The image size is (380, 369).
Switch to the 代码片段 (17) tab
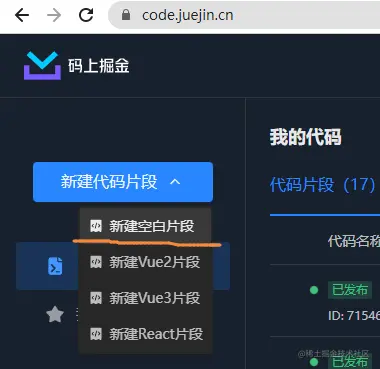pyautogui.click(x=323, y=184)
